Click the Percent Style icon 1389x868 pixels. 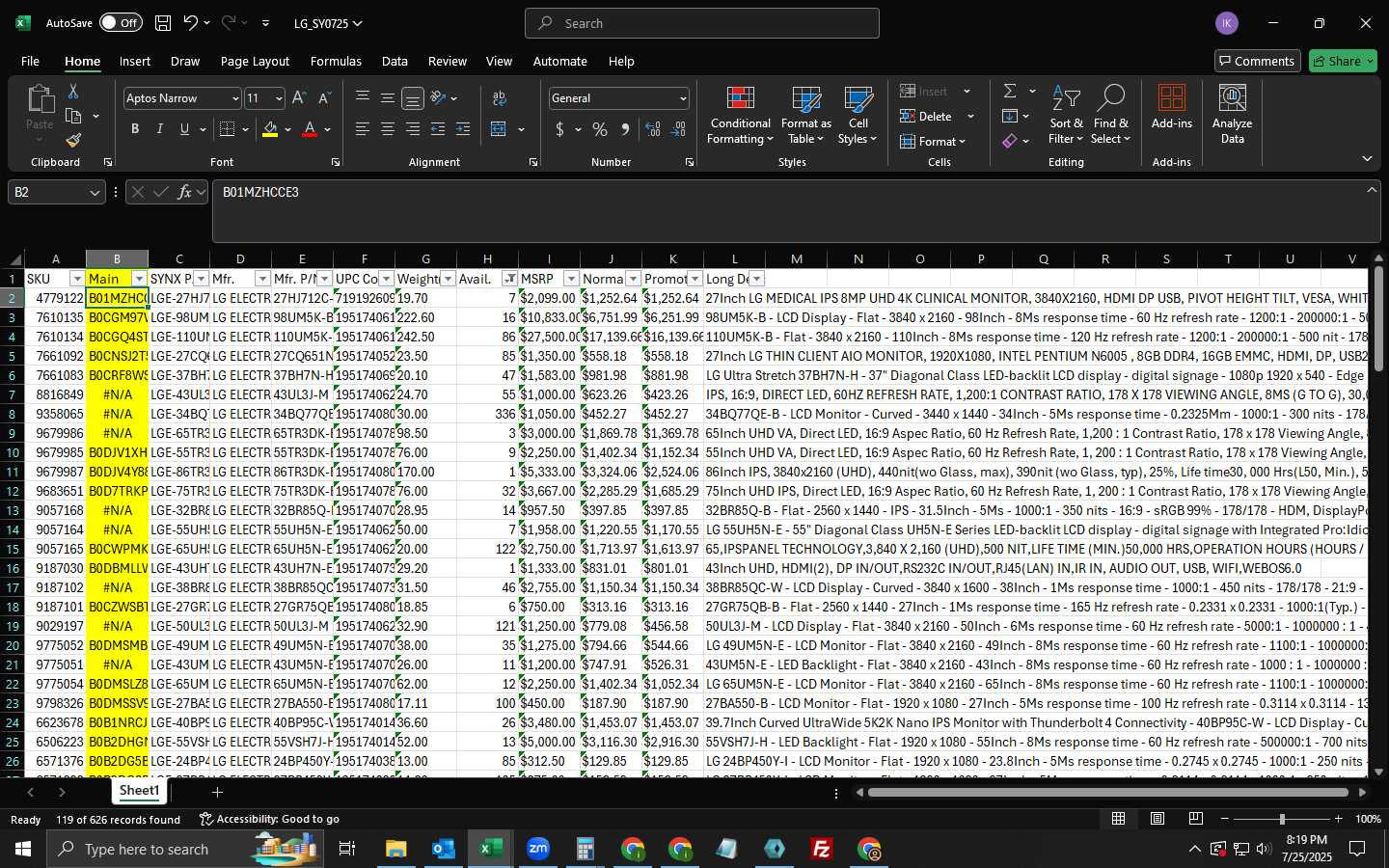coord(600,129)
